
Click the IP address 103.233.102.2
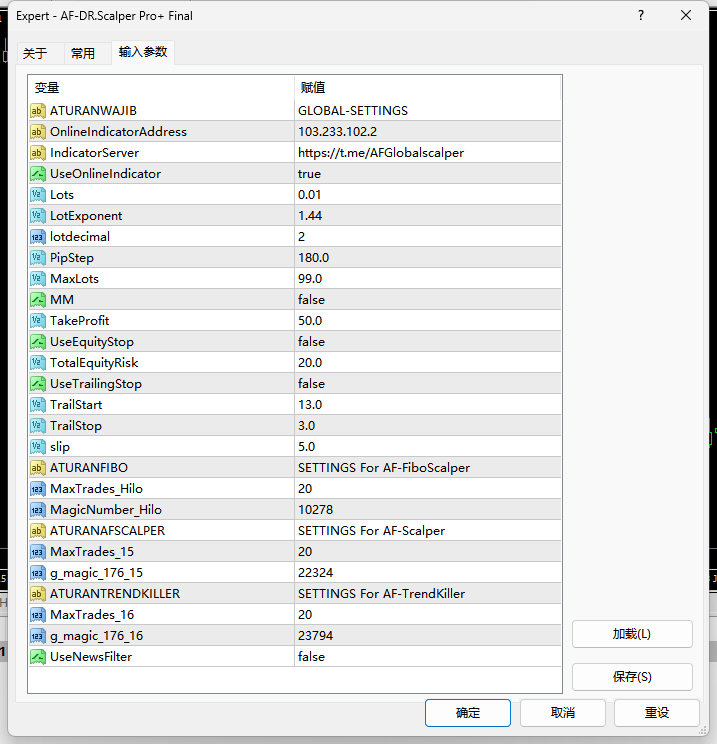(x=337, y=132)
